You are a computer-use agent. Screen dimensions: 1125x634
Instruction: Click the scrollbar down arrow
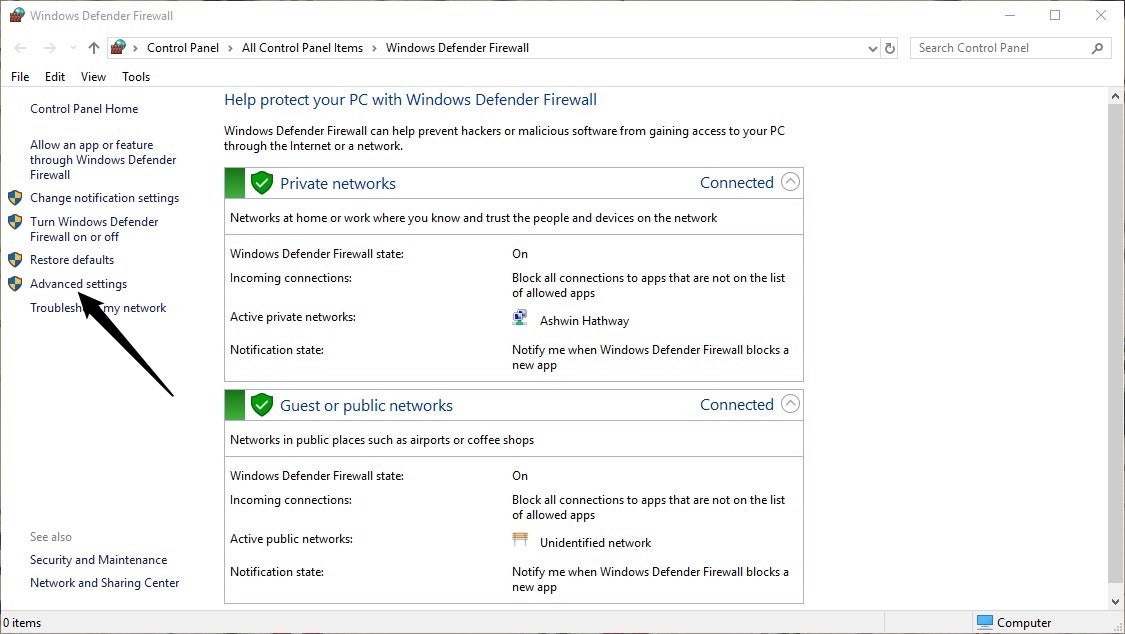point(1115,602)
